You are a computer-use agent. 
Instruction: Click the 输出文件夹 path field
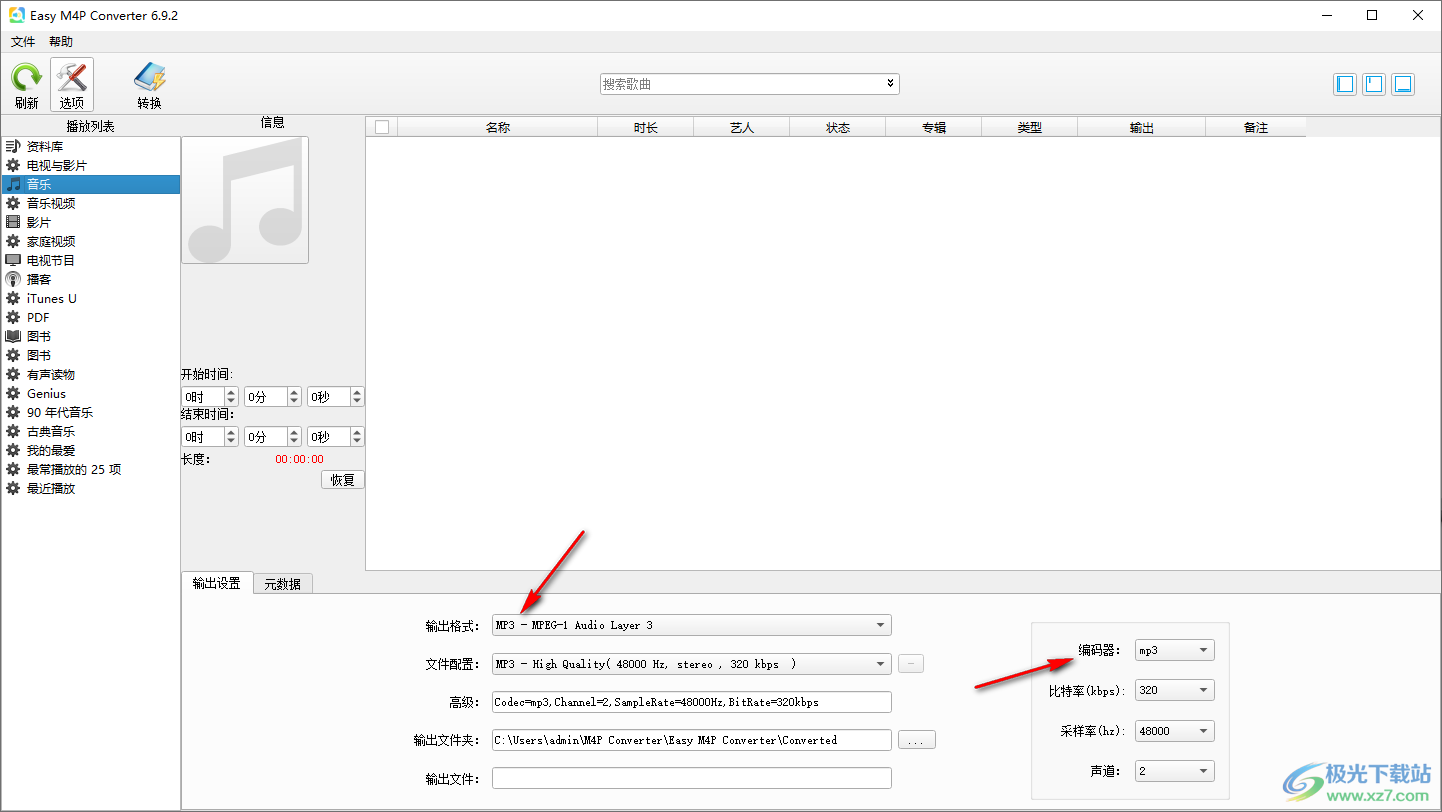click(691, 740)
